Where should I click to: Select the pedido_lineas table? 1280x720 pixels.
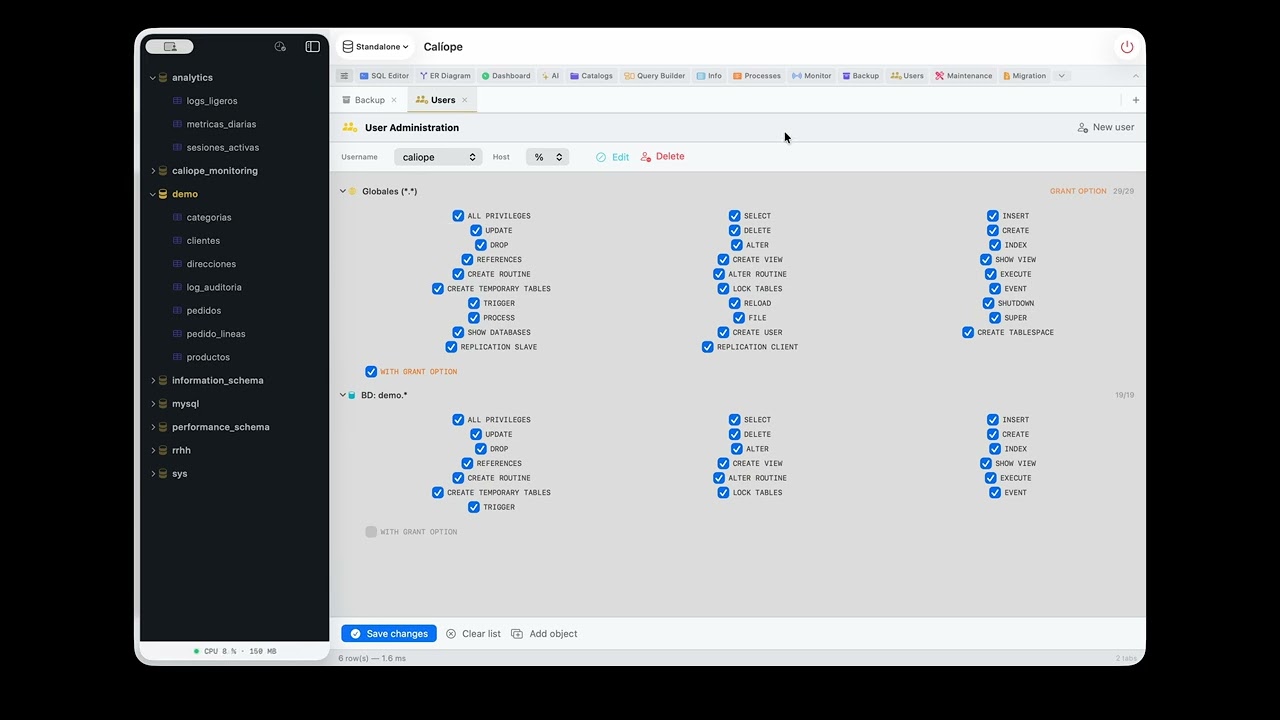[215, 334]
